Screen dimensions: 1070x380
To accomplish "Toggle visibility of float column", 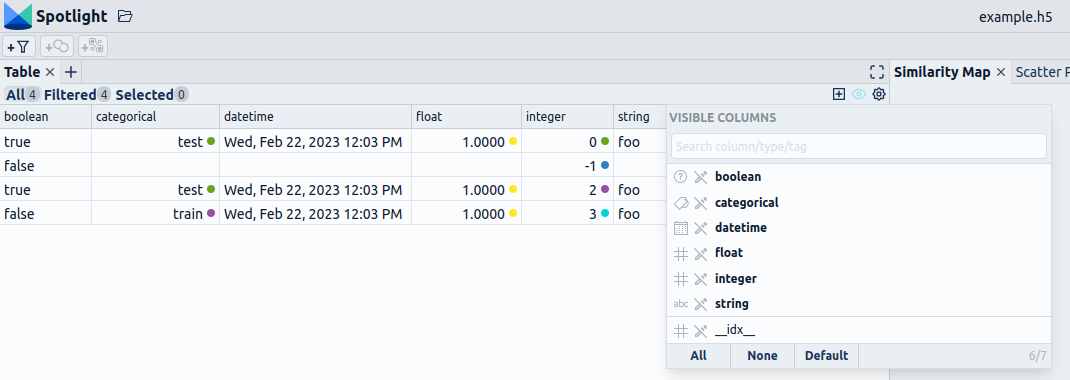I will pyautogui.click(x=700, y=253).
